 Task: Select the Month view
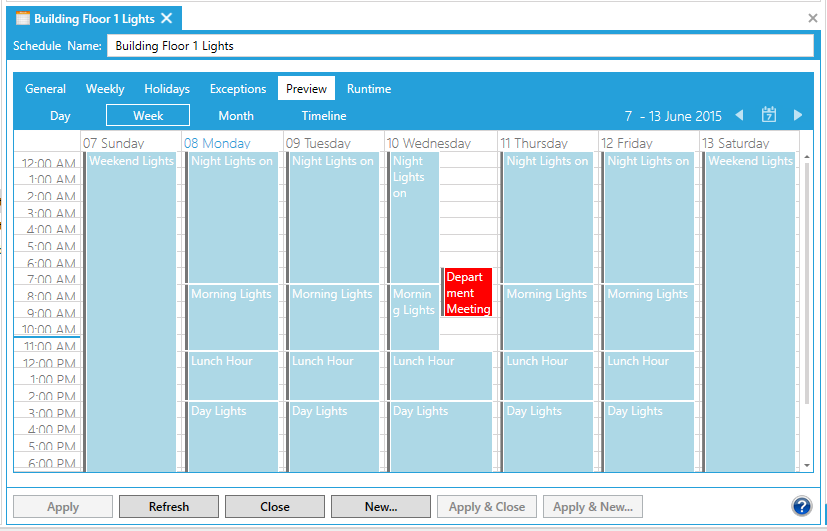click(236, 116)
